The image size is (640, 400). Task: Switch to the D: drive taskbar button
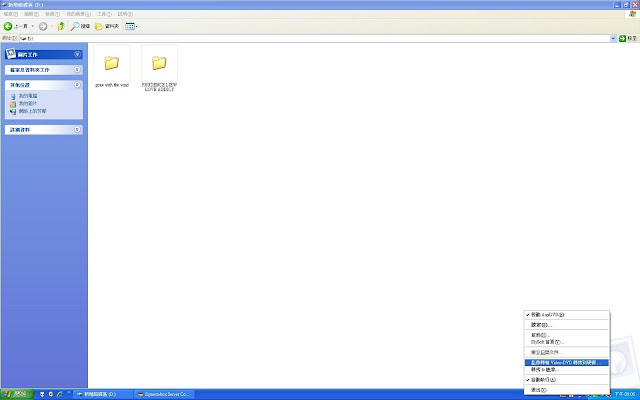coord(103,394)
